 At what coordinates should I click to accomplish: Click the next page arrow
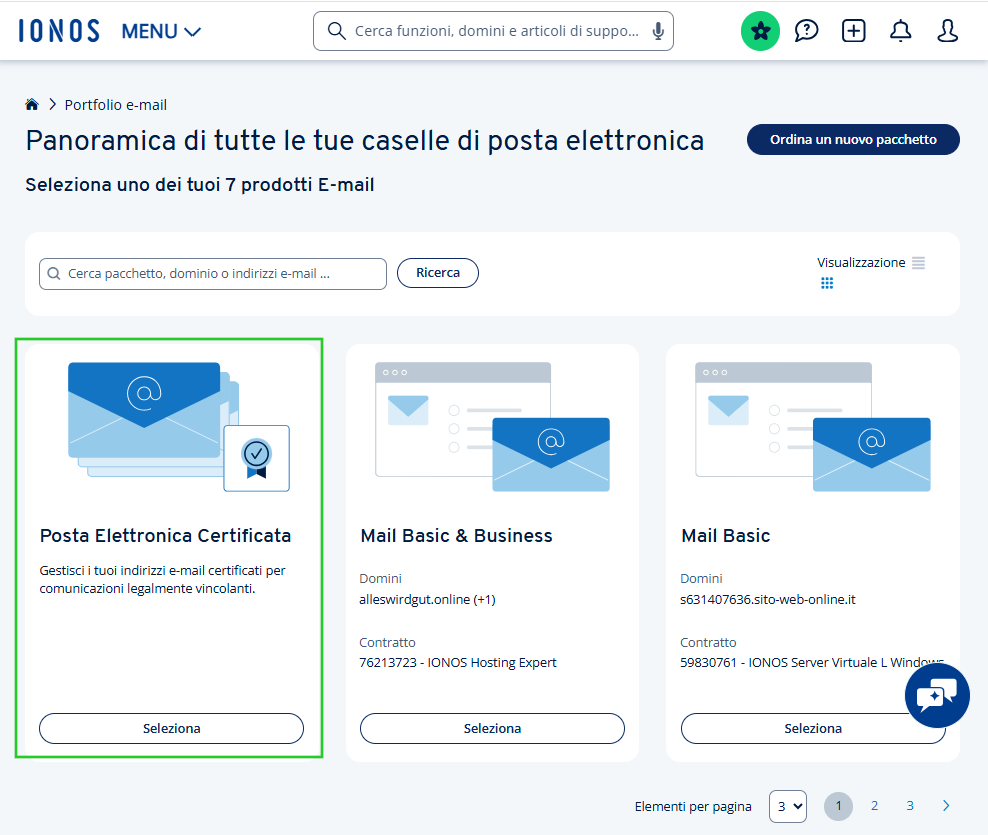coord(946,806)
